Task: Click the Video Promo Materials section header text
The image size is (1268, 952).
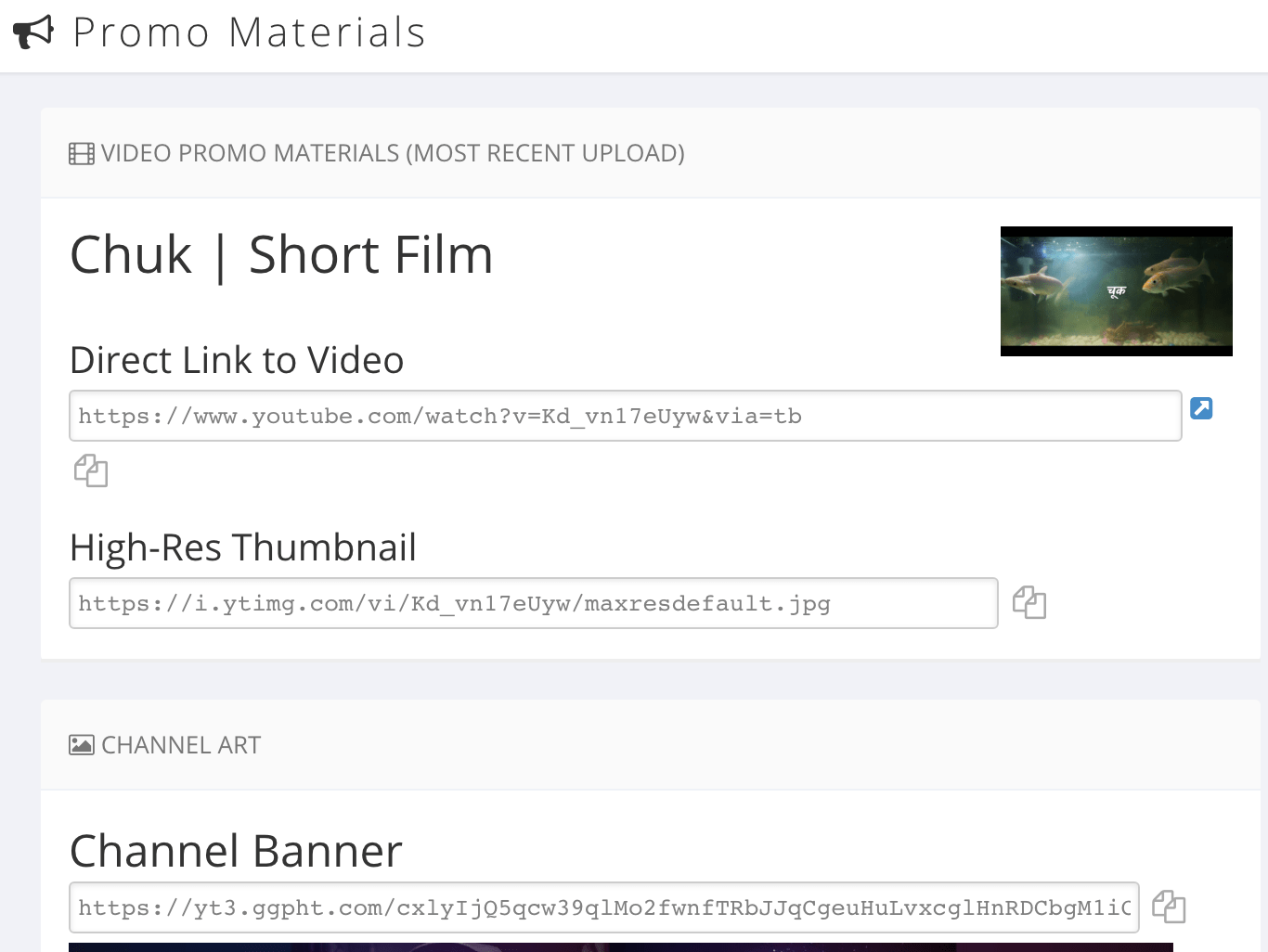Action: point(393,153)
